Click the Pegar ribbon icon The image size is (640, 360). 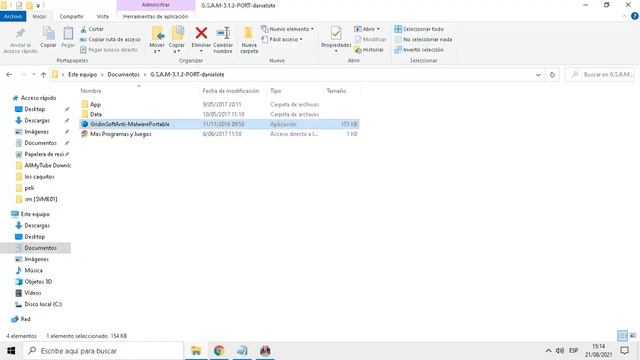pos(68,37)
